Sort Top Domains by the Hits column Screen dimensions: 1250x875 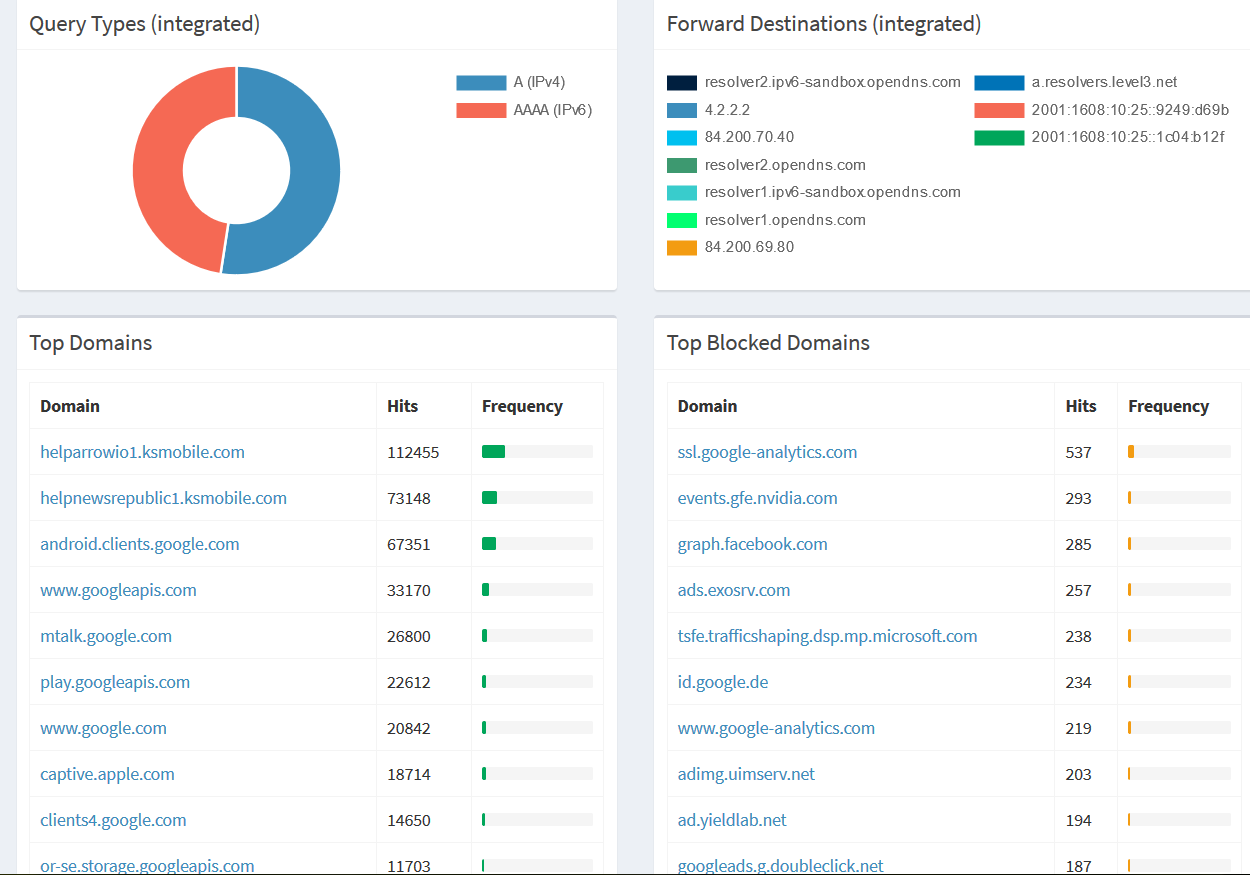pos(400,406)
